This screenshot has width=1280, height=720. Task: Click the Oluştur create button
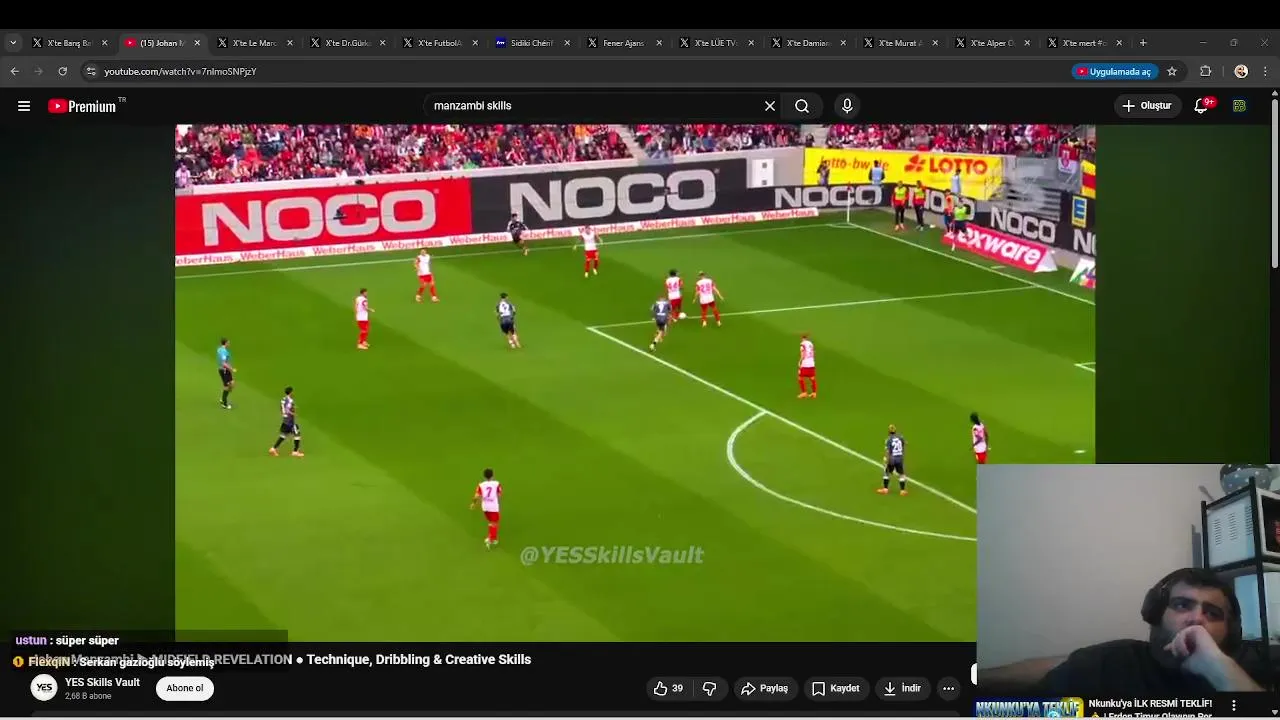pos(1146,106)
